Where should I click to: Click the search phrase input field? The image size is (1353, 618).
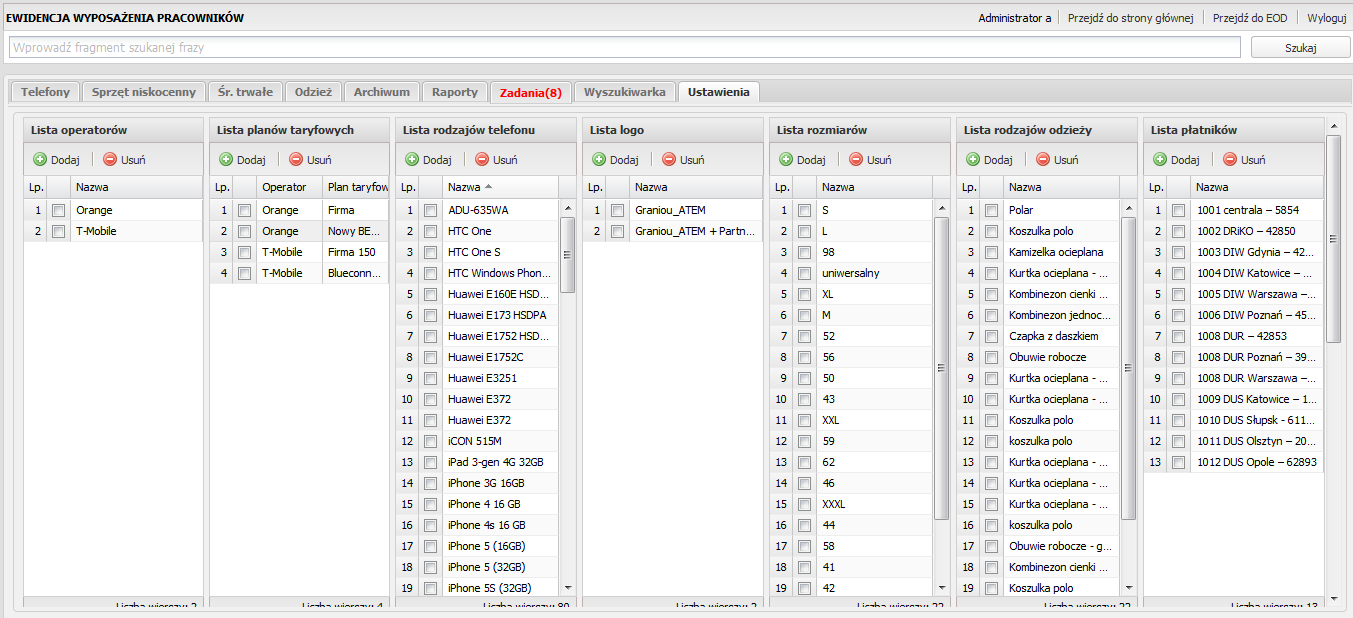pyautogui.click(x=624, y=48)
